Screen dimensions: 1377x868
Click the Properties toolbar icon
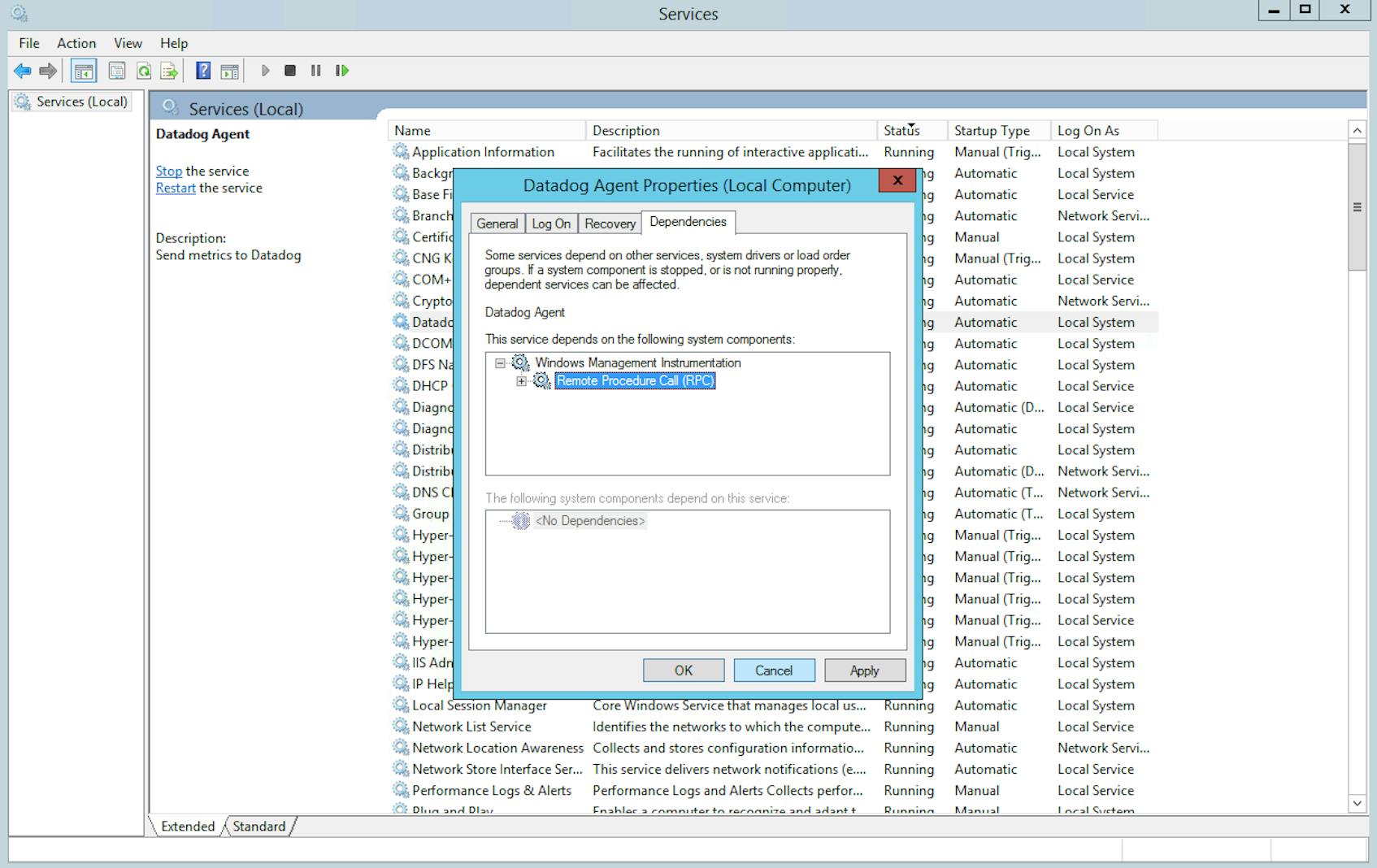point(117,71)
